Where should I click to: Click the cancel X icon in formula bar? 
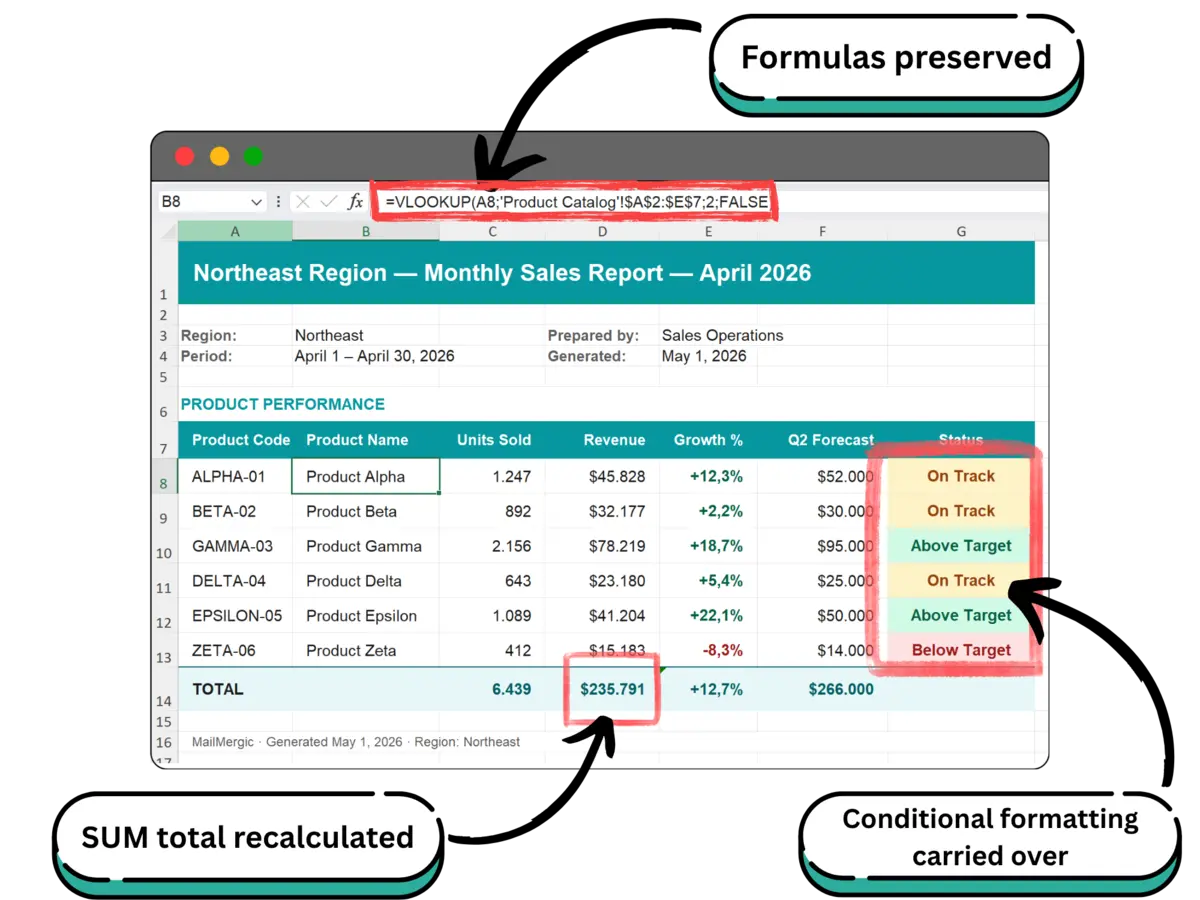coord(303,202)
